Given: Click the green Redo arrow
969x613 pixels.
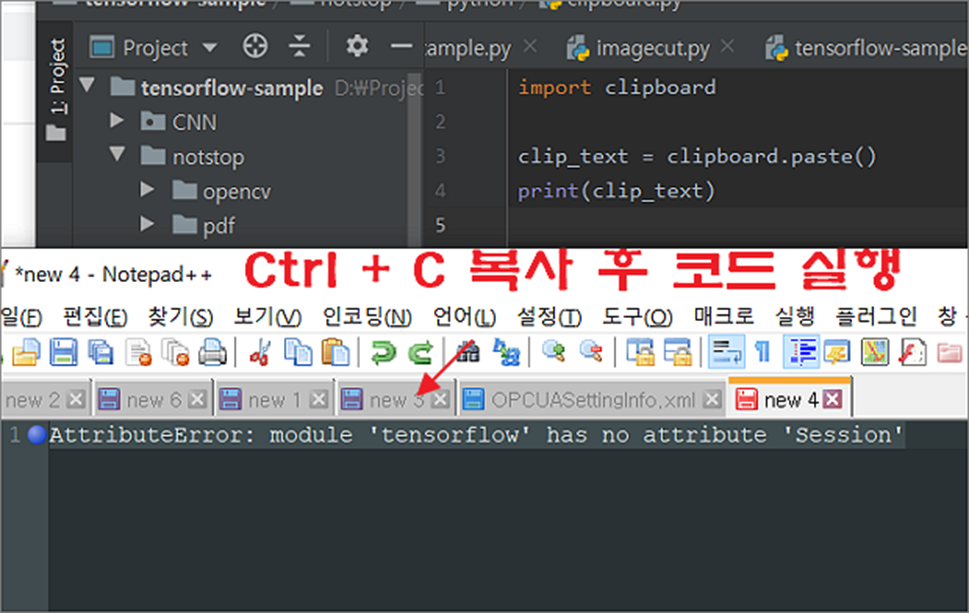Looking at the screenshot, I should click(421, 353).
